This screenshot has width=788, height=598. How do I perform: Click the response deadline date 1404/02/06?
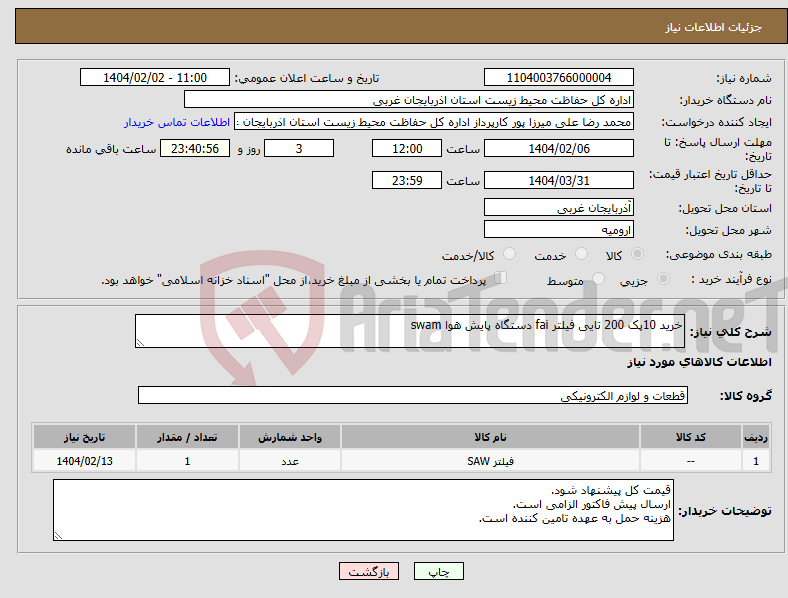pos(559,148)
